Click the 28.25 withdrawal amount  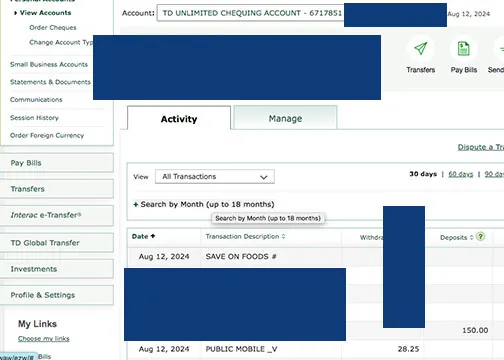[x=408, y=349]
